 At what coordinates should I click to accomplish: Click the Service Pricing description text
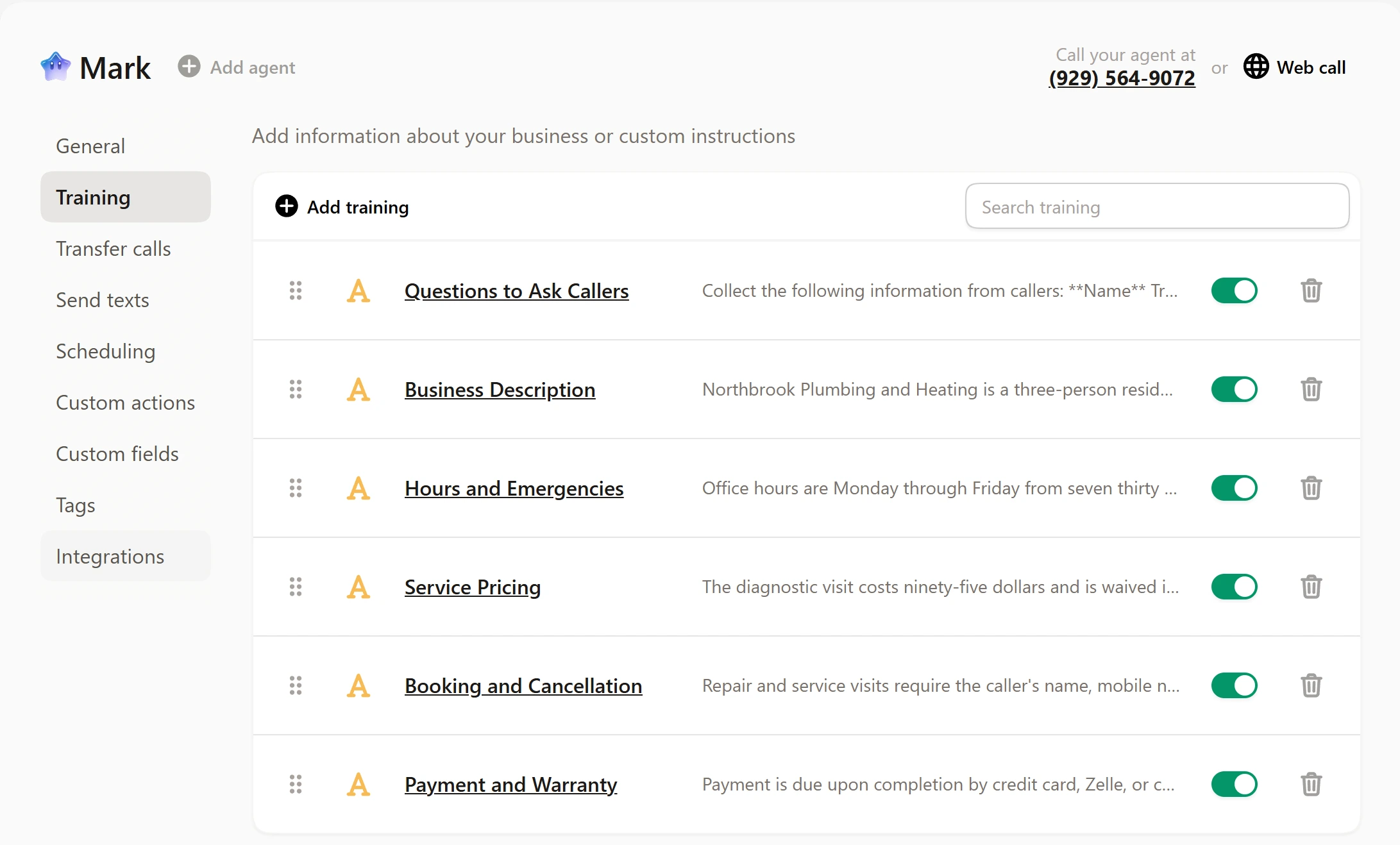click(940, 587)
